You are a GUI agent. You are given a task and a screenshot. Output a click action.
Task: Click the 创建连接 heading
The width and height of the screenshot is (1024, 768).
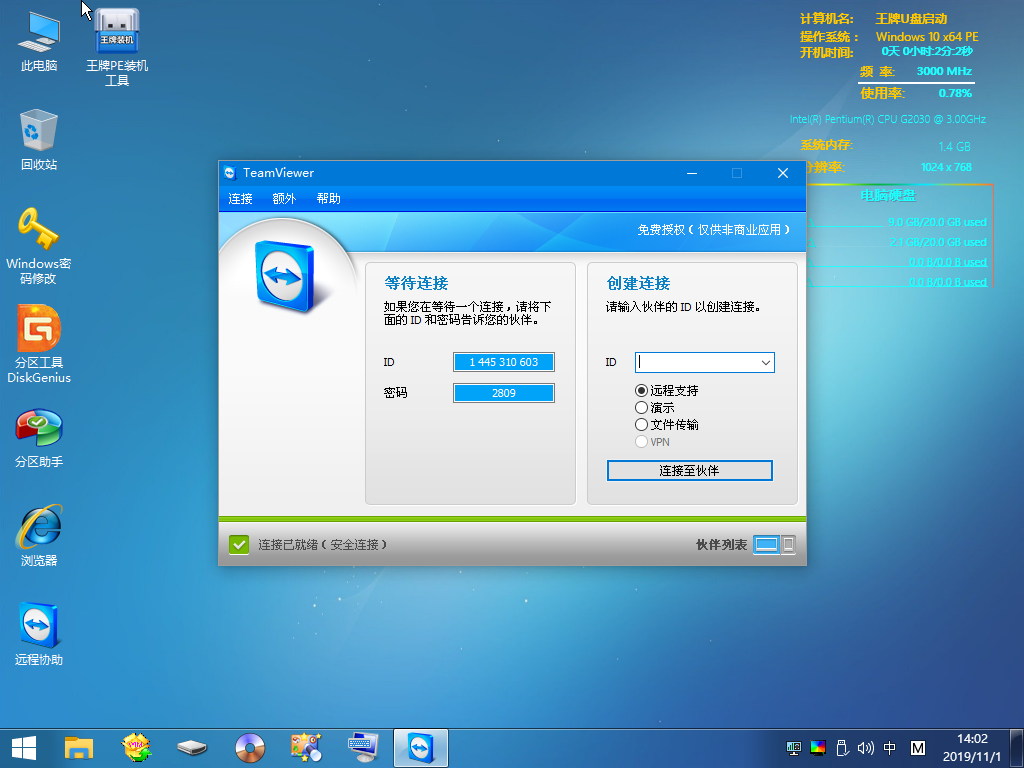(x=638, y=283)
